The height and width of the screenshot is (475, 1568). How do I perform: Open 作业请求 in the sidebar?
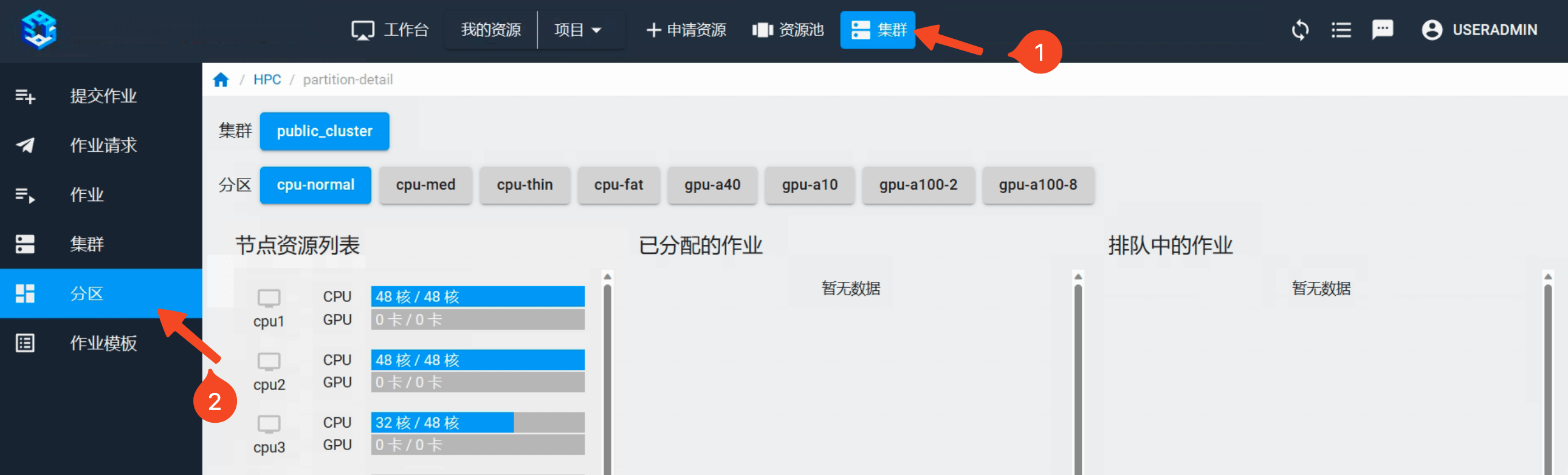(101, 145)
